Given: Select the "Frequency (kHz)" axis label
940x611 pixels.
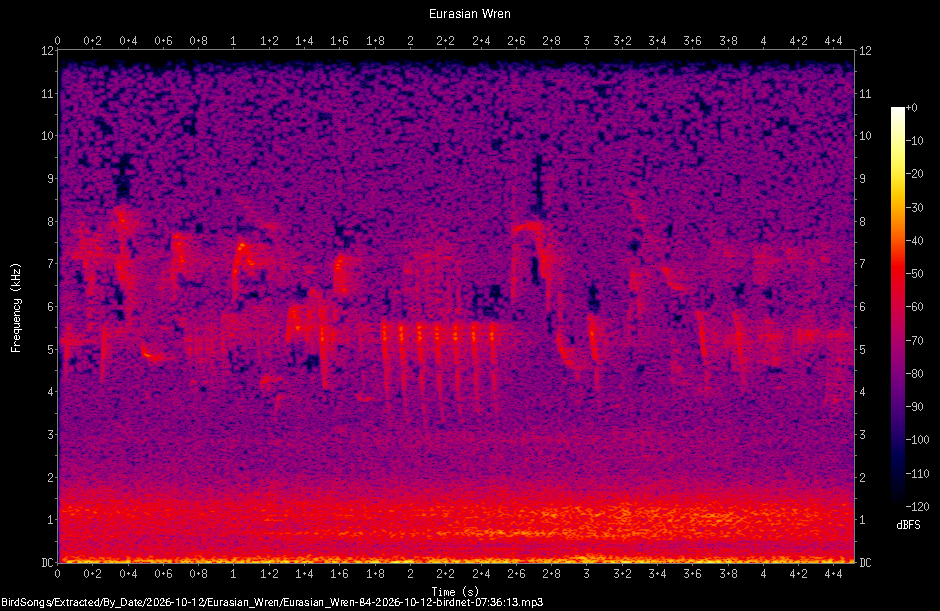Looking at the screenshot, I should click(16, 308).
